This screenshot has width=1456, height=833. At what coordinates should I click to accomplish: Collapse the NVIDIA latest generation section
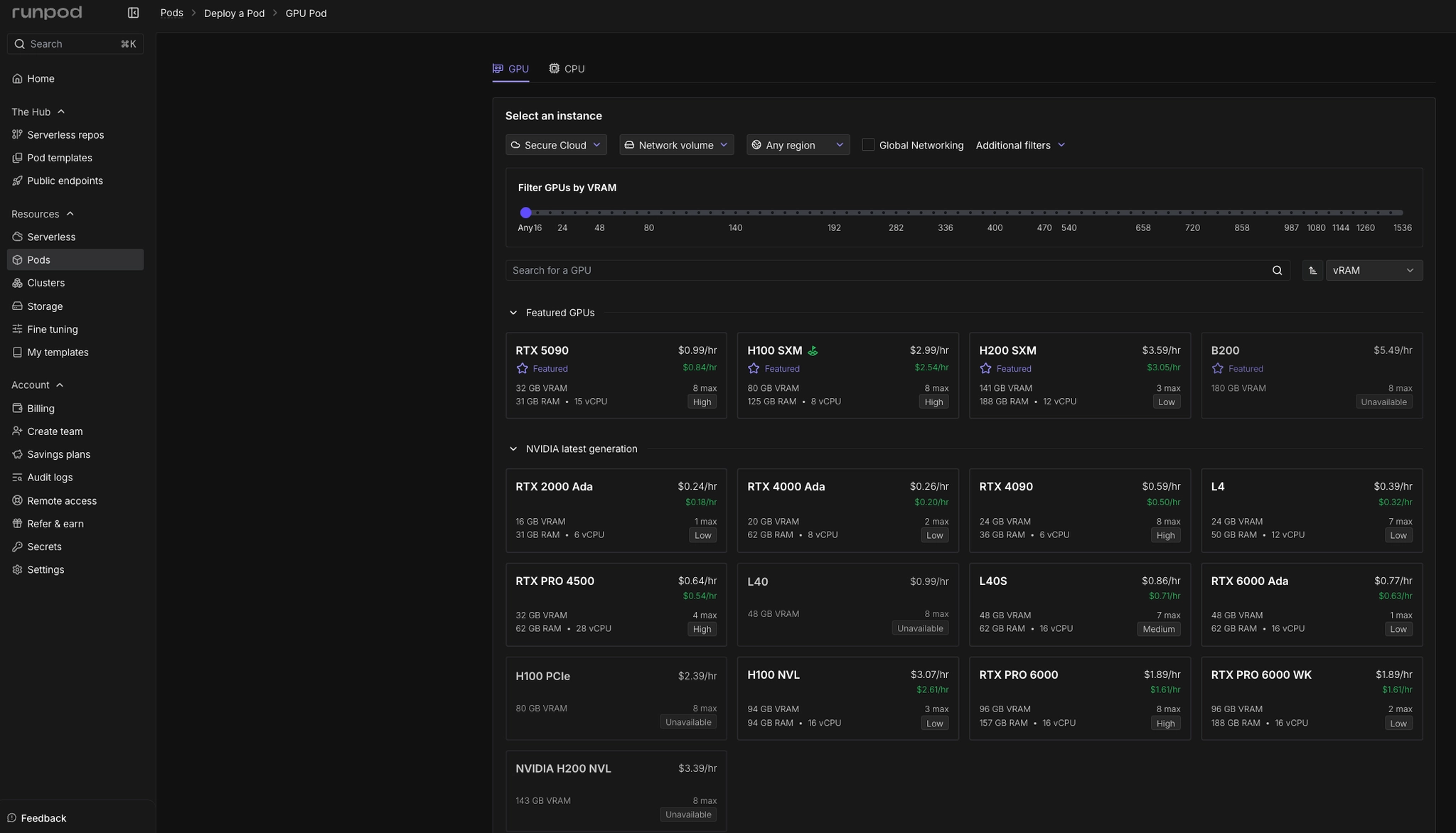[x=513, y=449]
